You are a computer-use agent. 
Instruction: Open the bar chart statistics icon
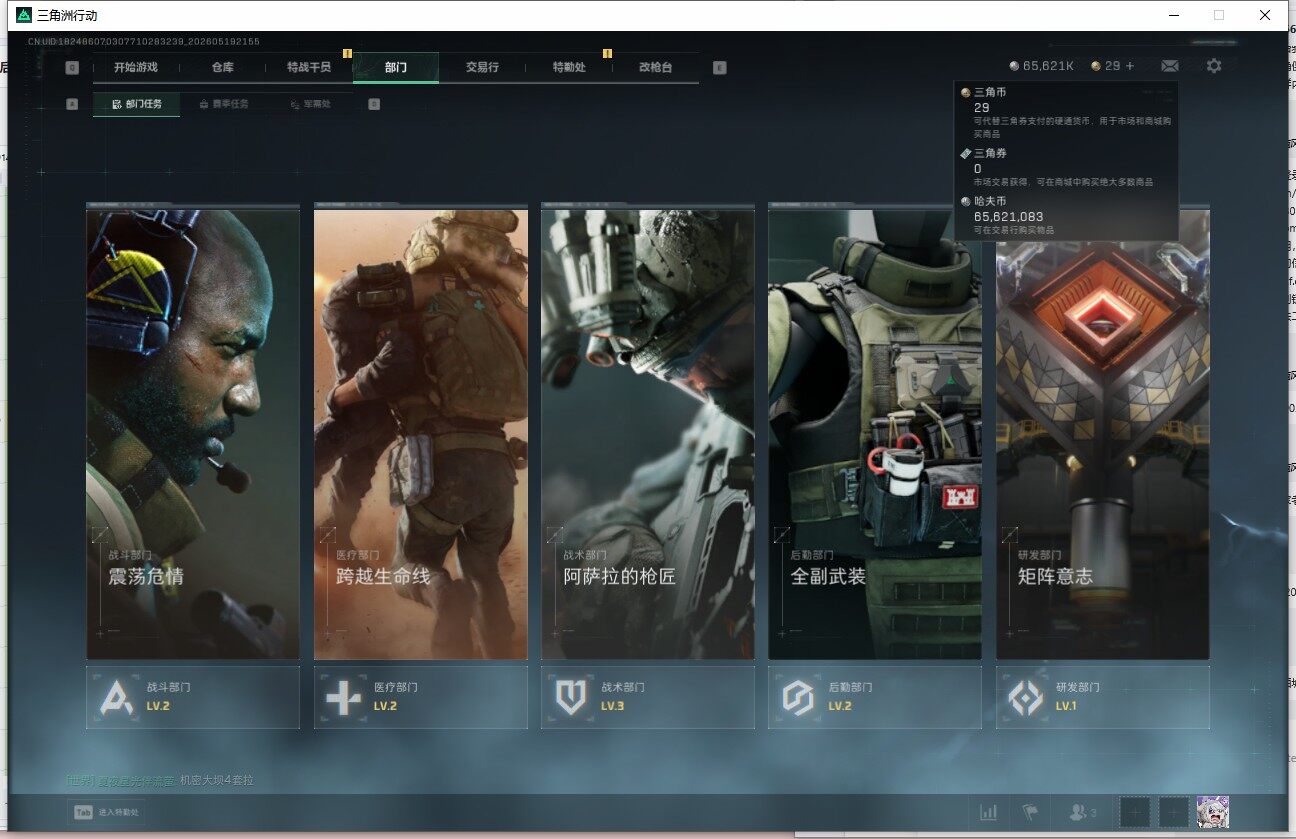[x=989, y=813]
